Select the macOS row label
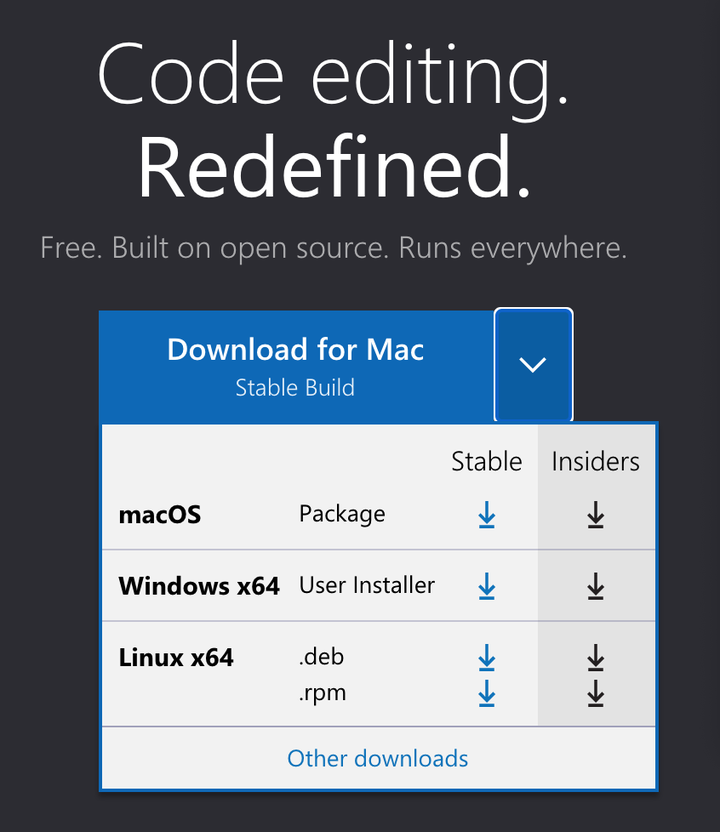The height and width of the screenshot is (832, 720). click(x=160, y=515)
